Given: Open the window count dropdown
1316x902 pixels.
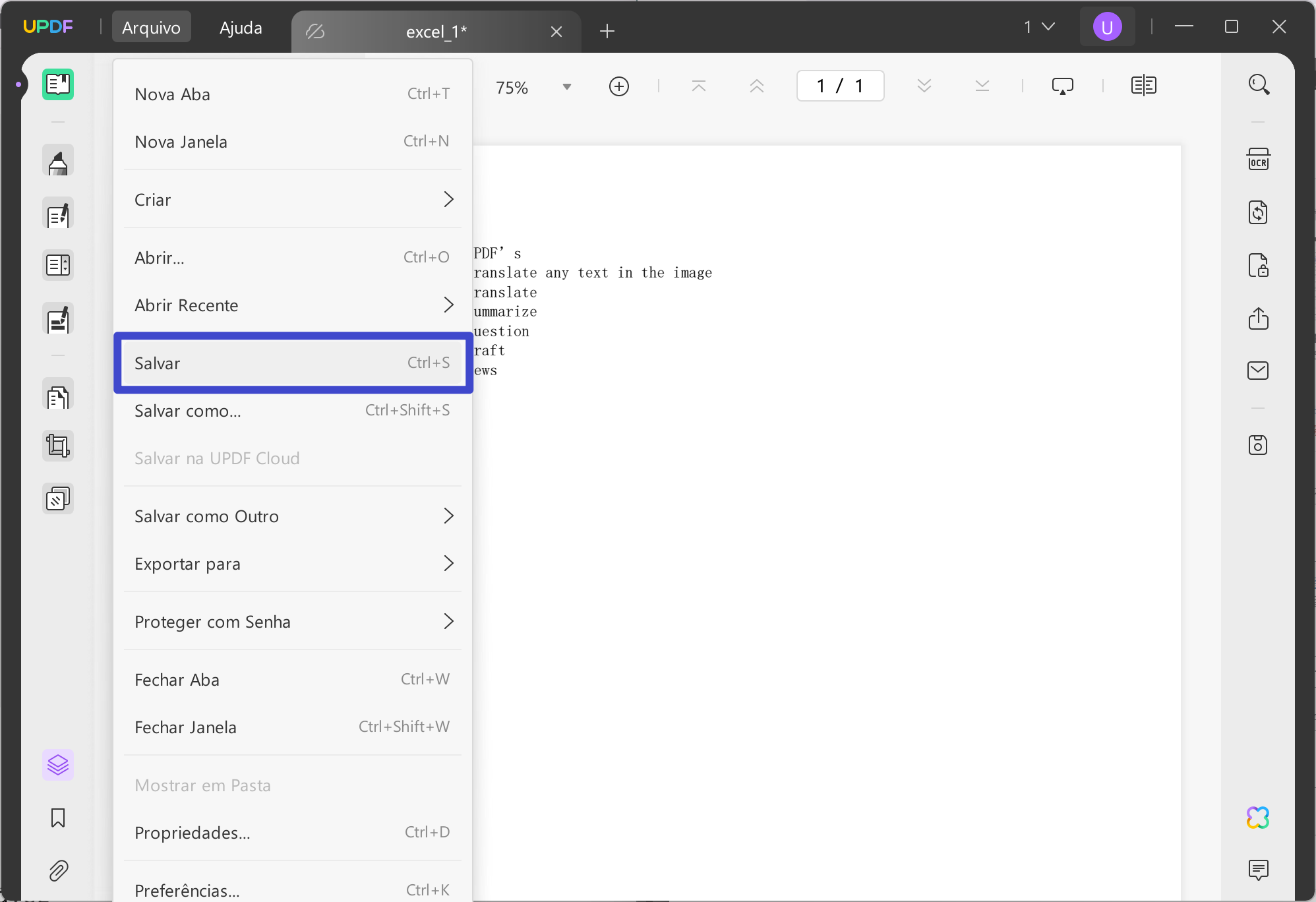Looking at the screenshot, I should point(1039,27).
